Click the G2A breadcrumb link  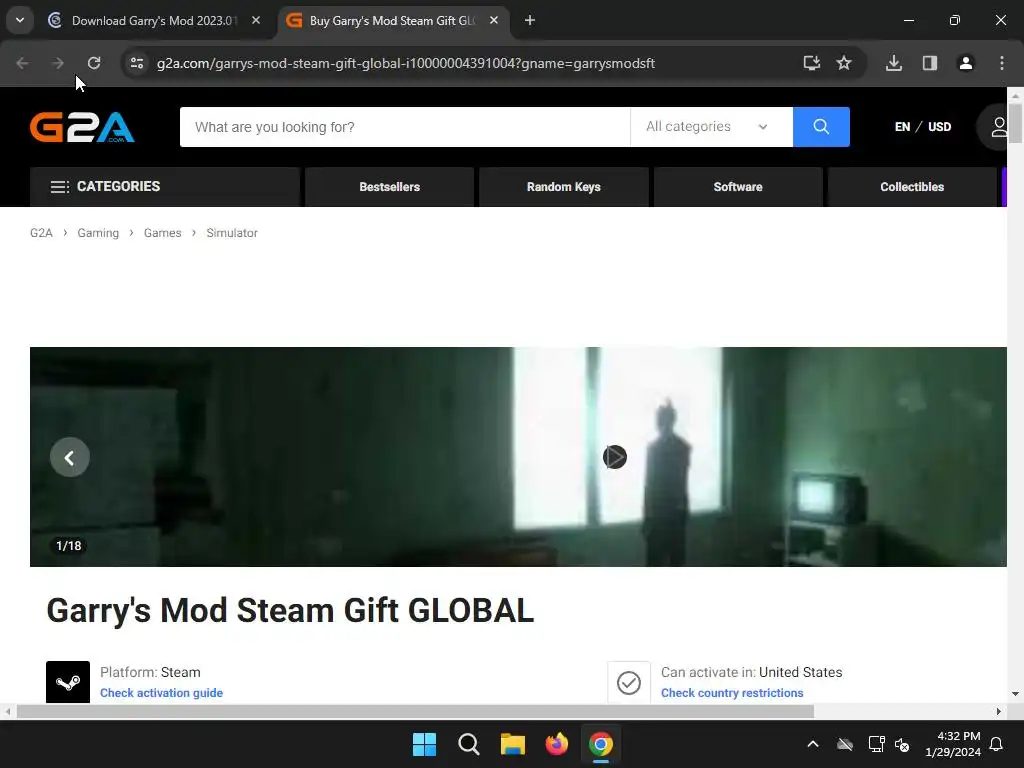(x=41, y=233)
